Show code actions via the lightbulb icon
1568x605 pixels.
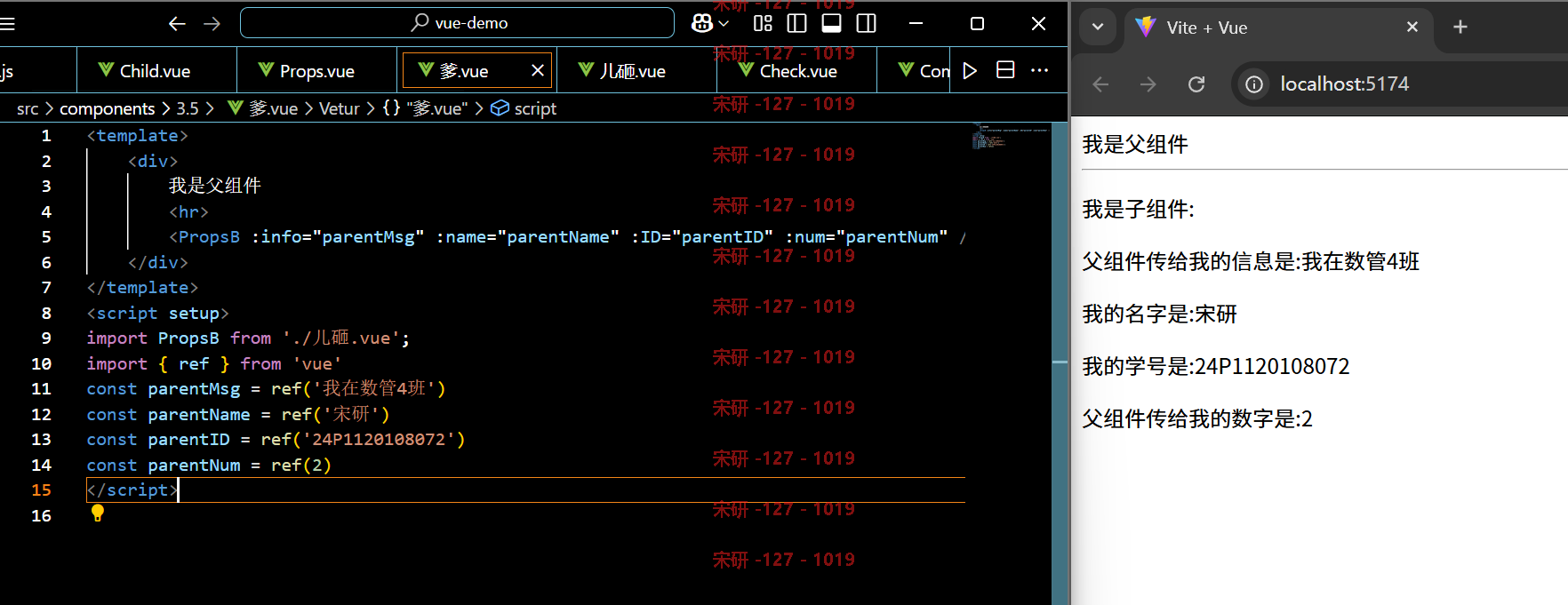point(98,513)
